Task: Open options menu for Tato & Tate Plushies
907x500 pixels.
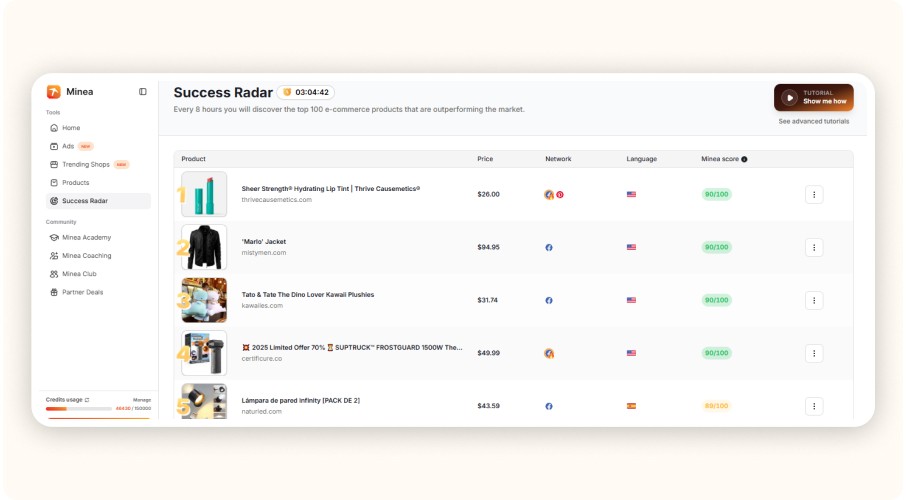Action: (814, 300)
